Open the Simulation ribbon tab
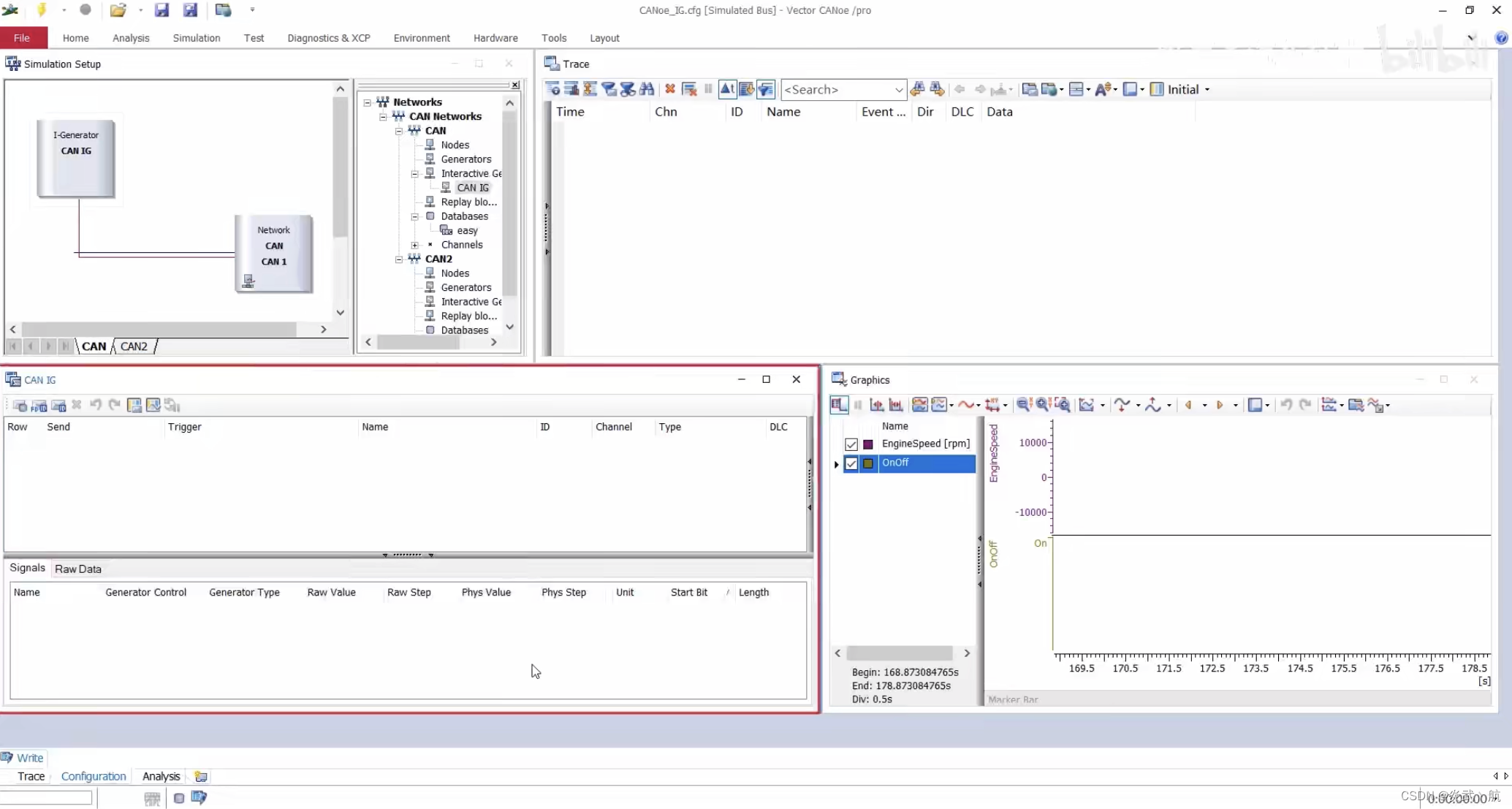 click(x=196, y=38)
